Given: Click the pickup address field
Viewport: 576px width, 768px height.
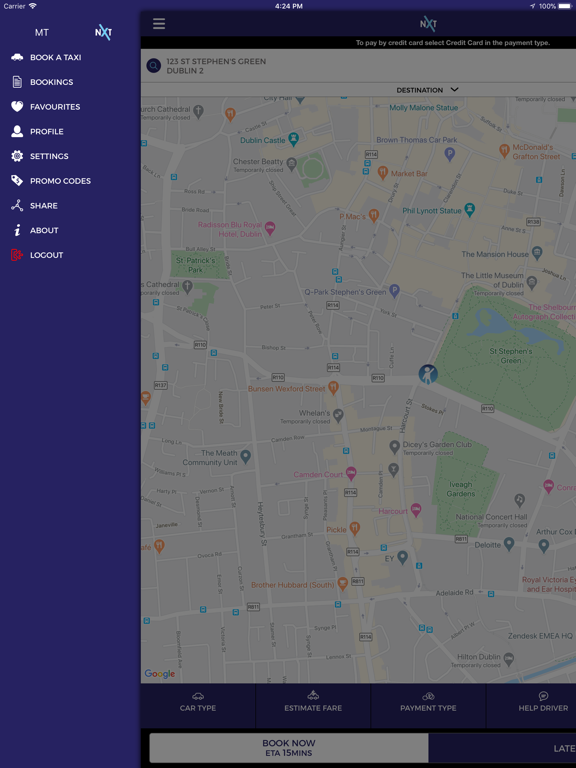Looking at the screenshot, I should click(359, 66).
